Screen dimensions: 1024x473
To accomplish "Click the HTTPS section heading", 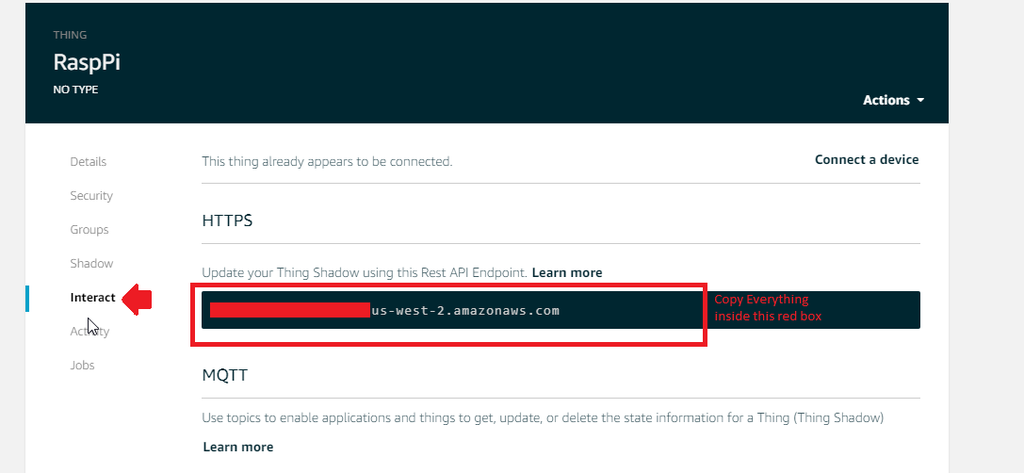I will pos(227,220).
